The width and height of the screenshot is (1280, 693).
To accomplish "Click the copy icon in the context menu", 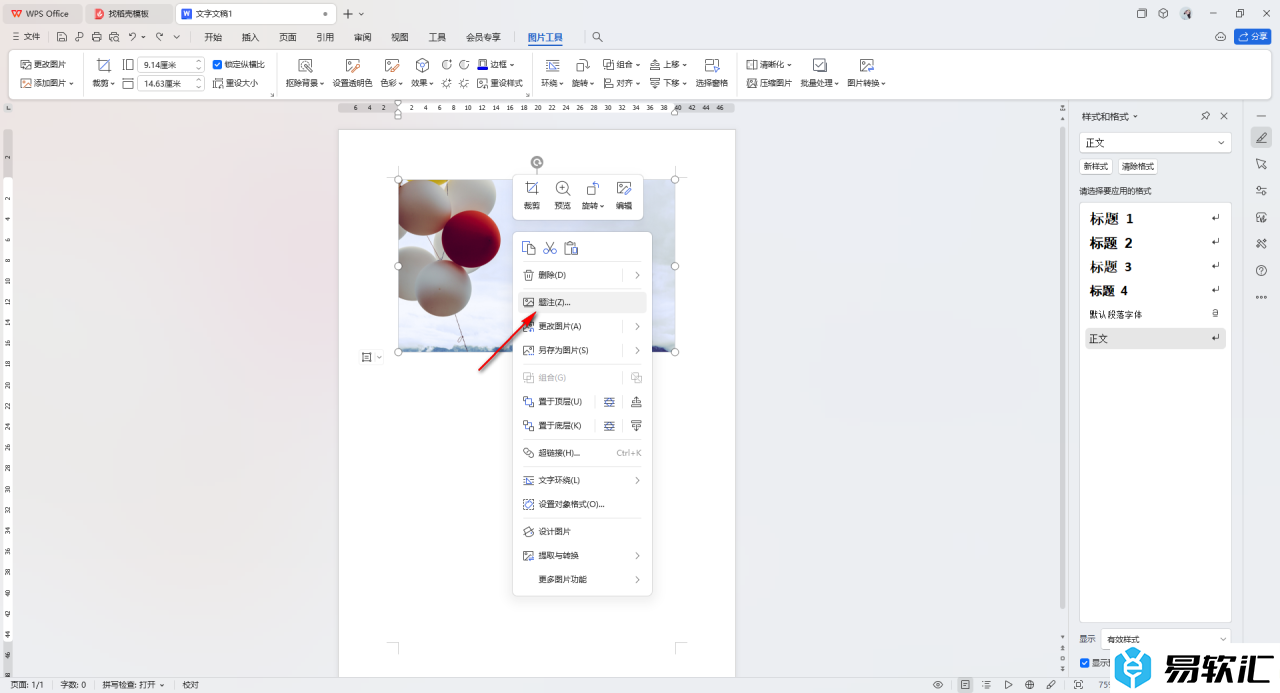I will coord(529,248).
